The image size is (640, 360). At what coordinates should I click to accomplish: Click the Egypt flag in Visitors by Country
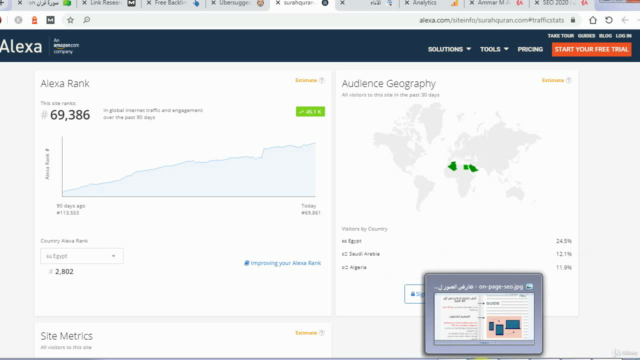[344, 241]
